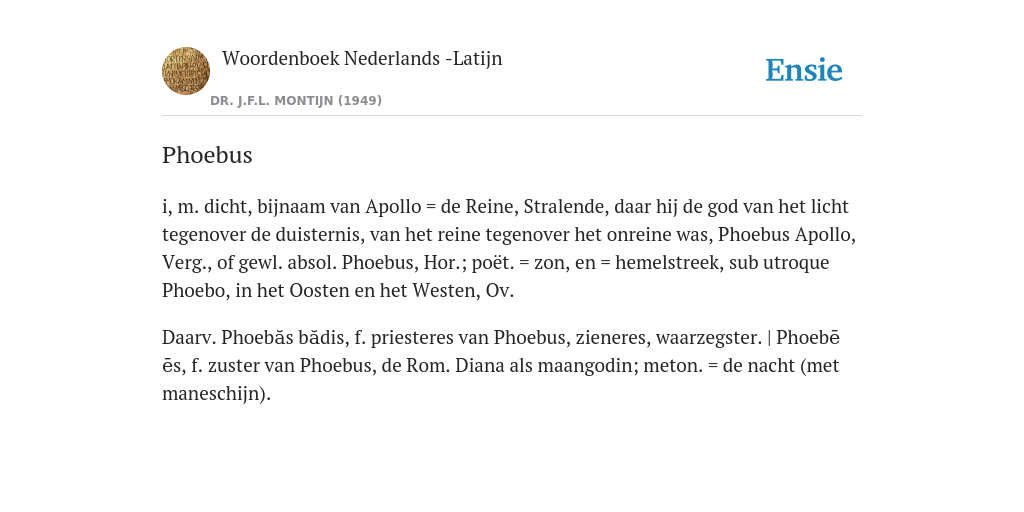Click the horizontal divider under the header
This screenshot has height=512, width=1024.
[x=512, y=116]
